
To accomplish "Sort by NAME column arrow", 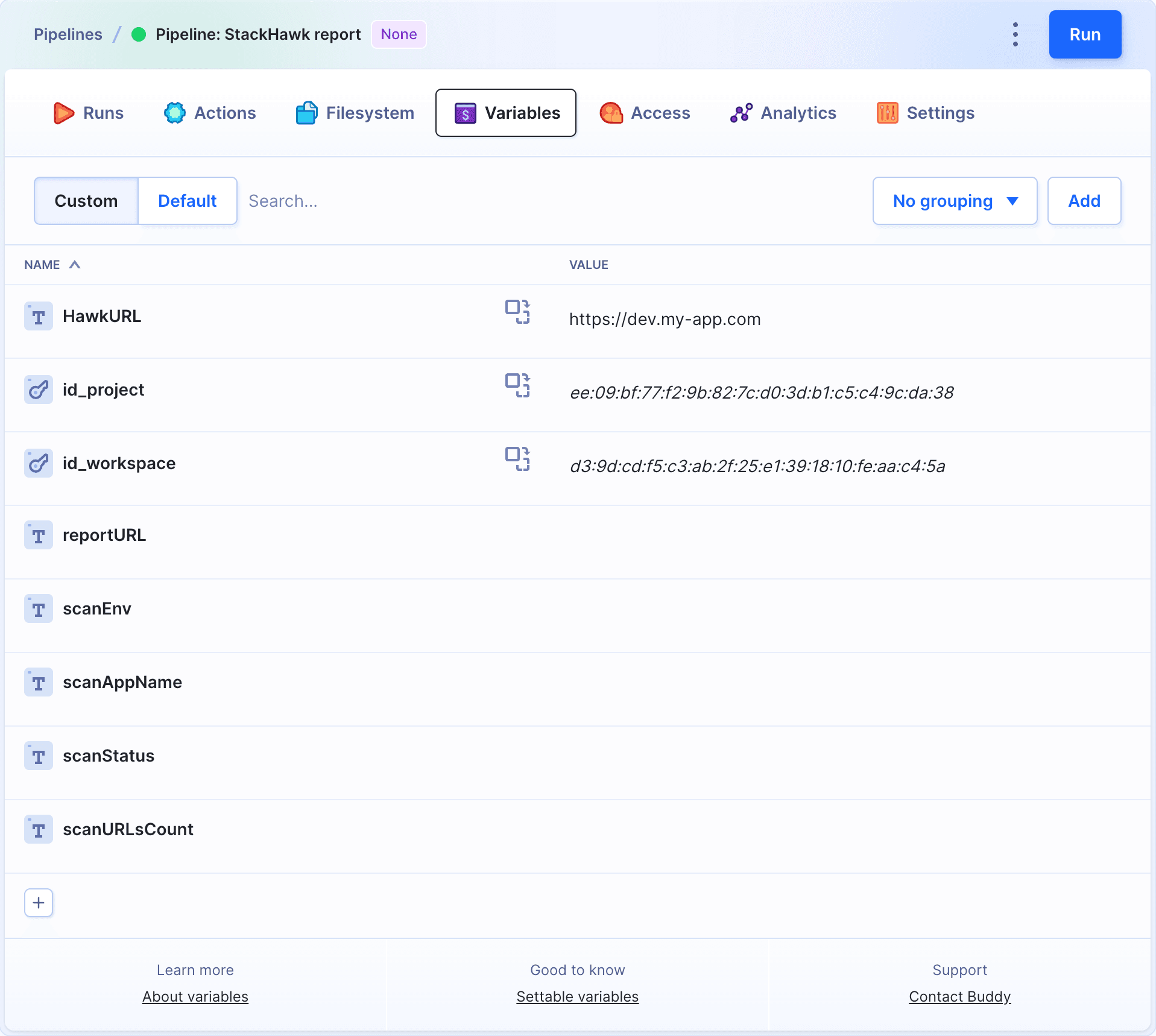I will click(75, 265).
